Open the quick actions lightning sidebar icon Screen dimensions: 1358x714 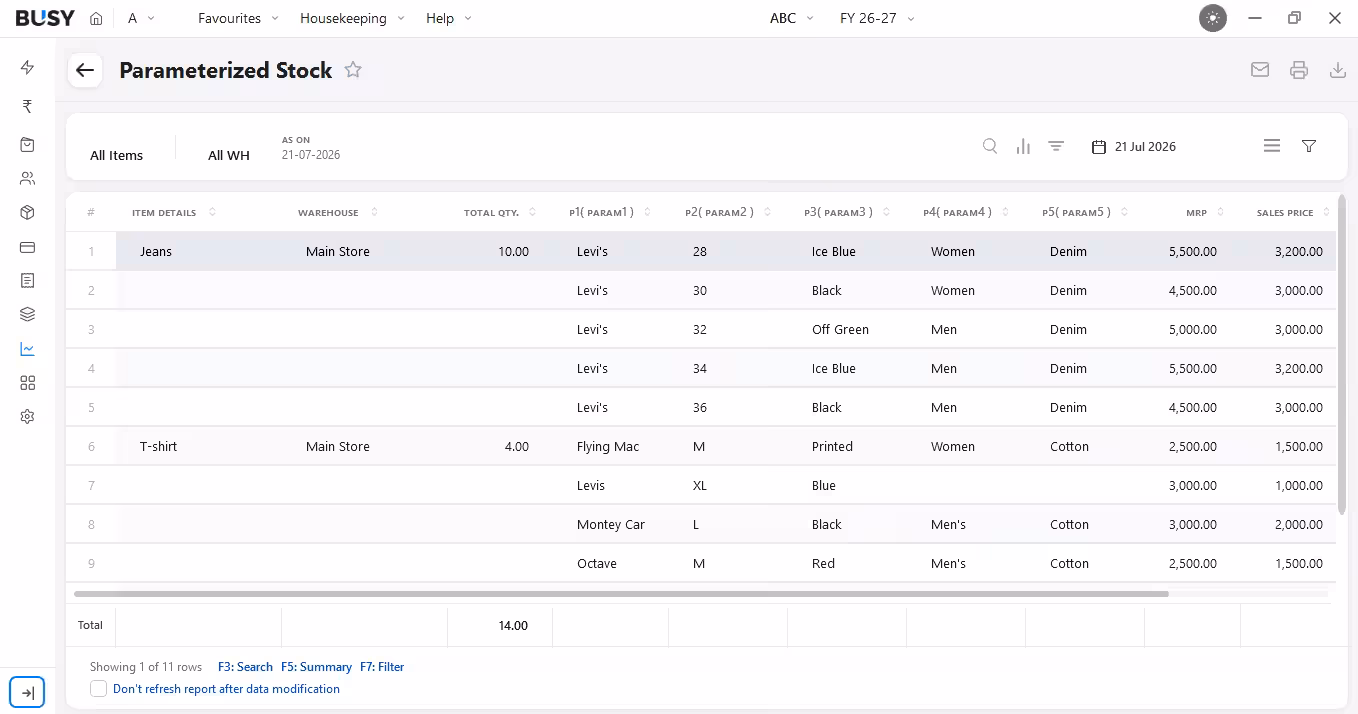[27, 67]
